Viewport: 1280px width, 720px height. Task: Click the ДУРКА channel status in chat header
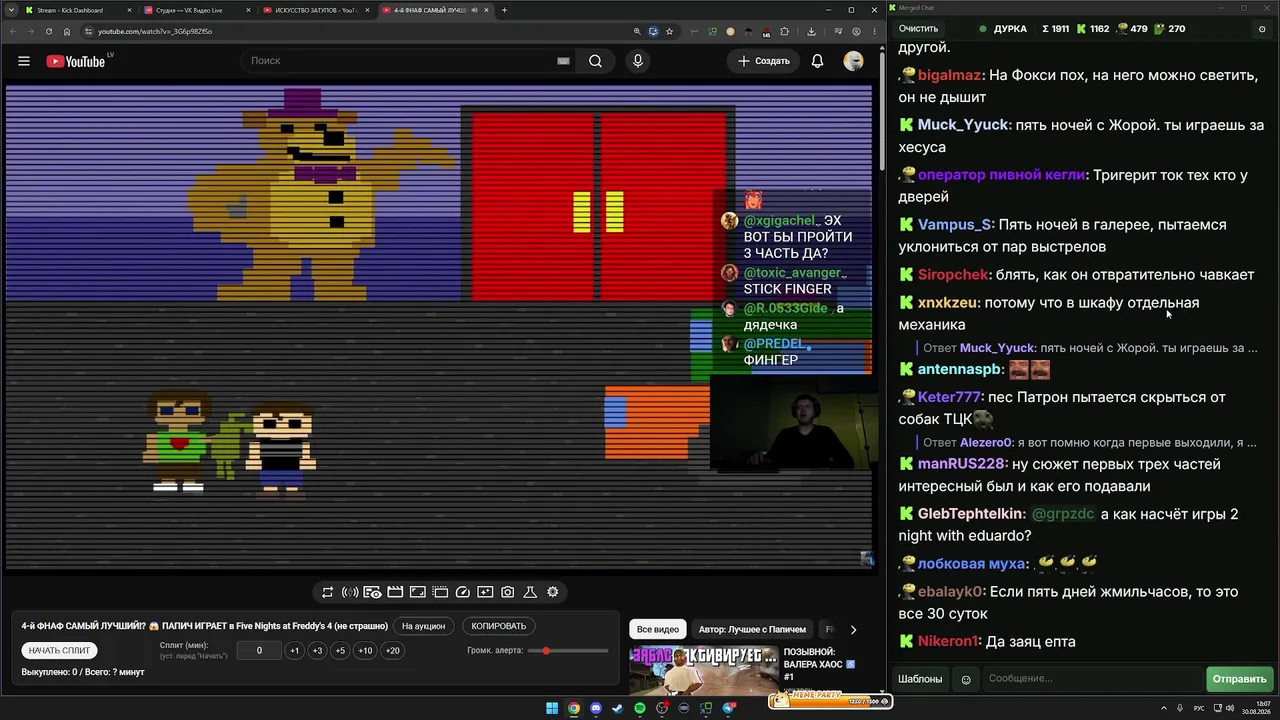1003,29
